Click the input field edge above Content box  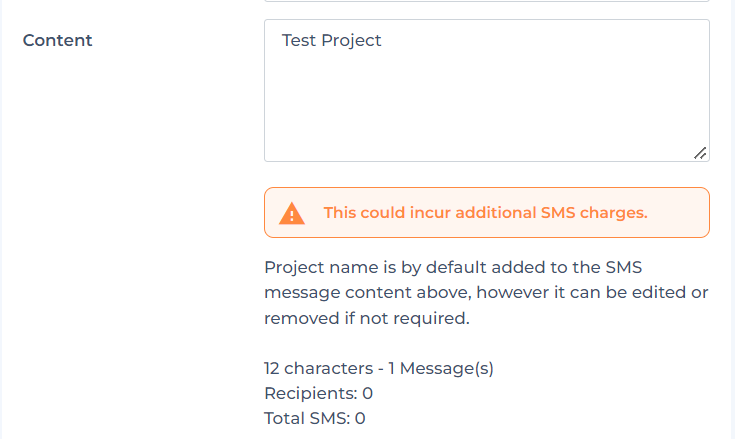click(486, 2)
